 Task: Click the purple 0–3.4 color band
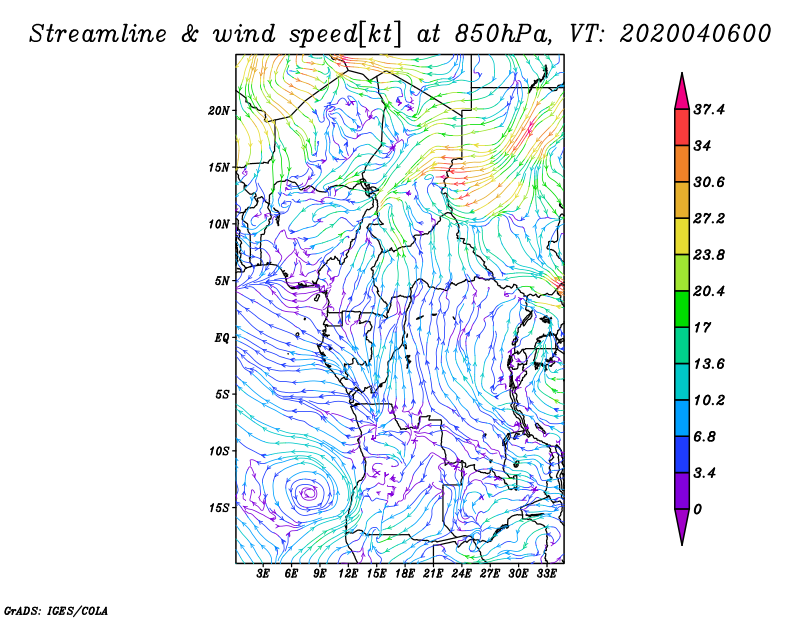(x=682, y=491)
